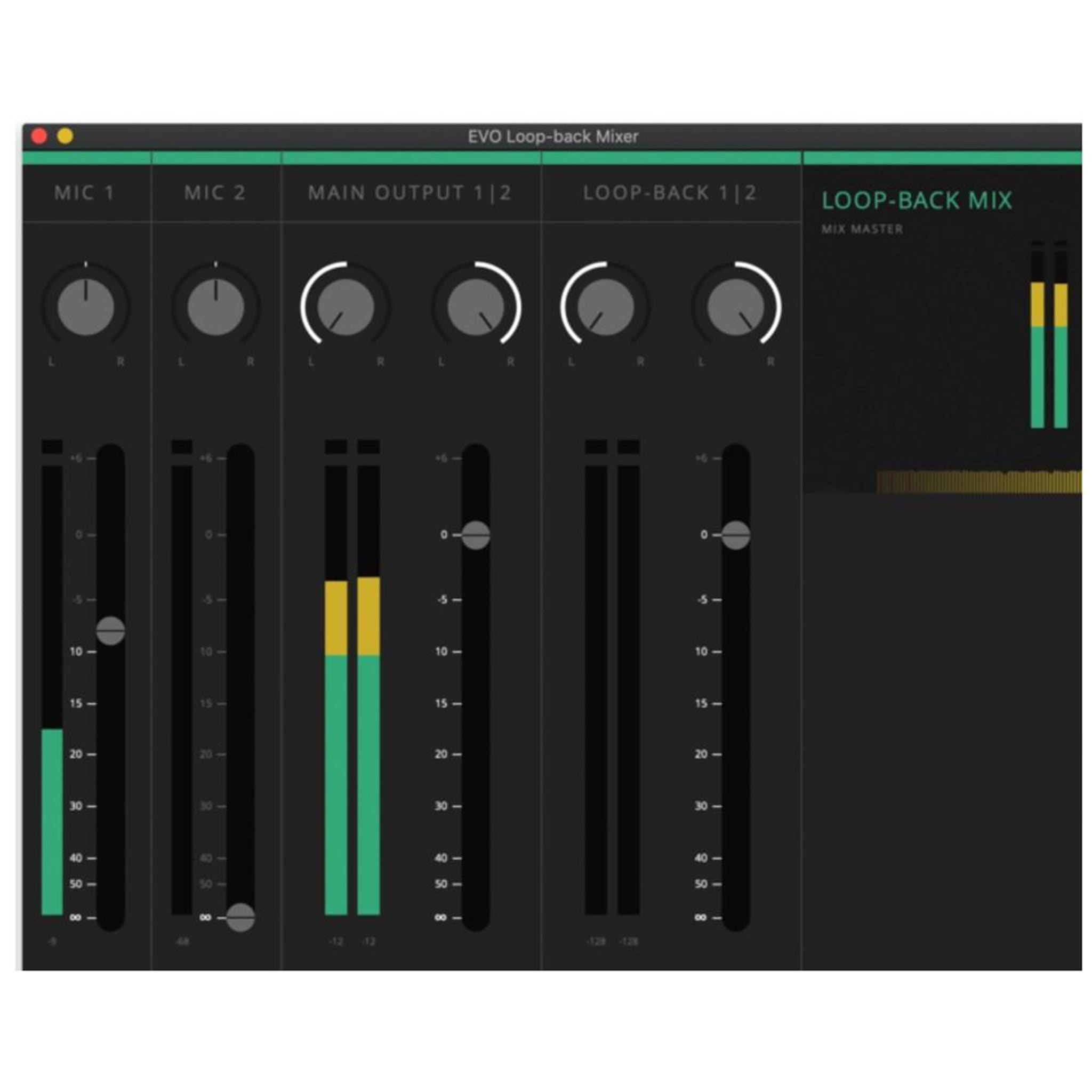The width and height of the screenshot is (1092, 1092).
Task: Click the MIC 2 pan knob
Action: (x=215, y=307)
